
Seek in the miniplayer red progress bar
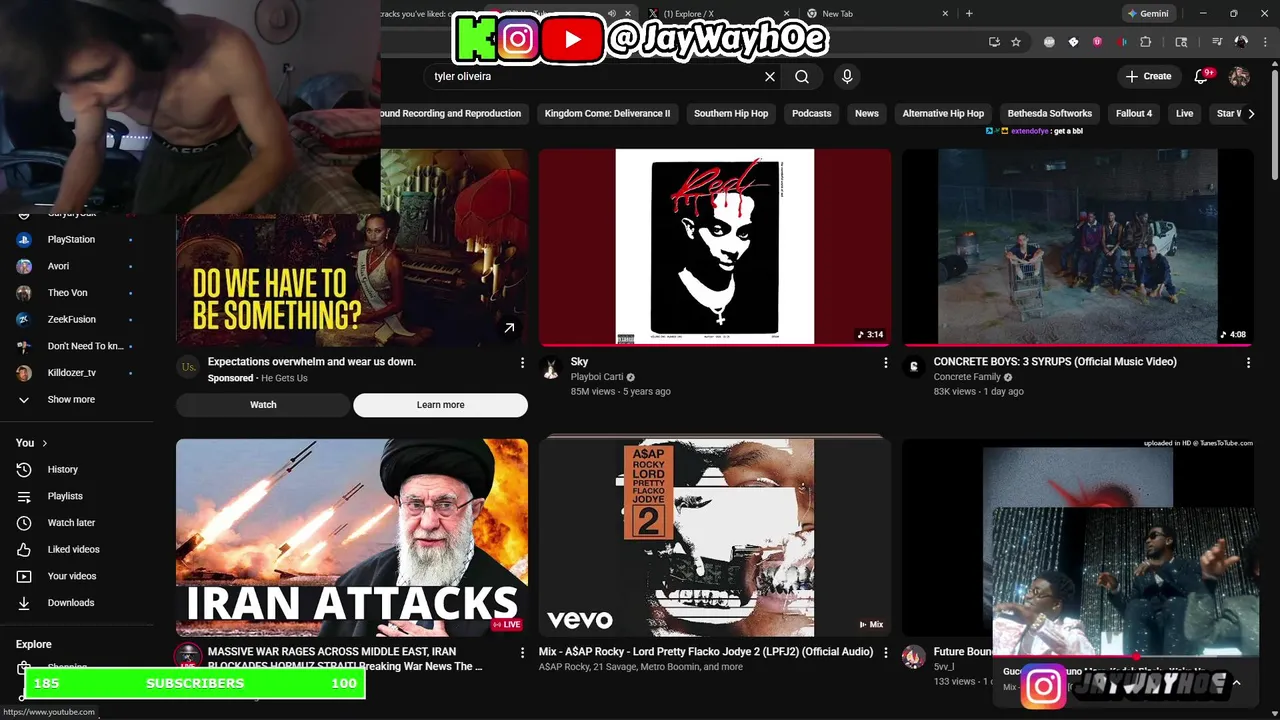[1126, 658]
